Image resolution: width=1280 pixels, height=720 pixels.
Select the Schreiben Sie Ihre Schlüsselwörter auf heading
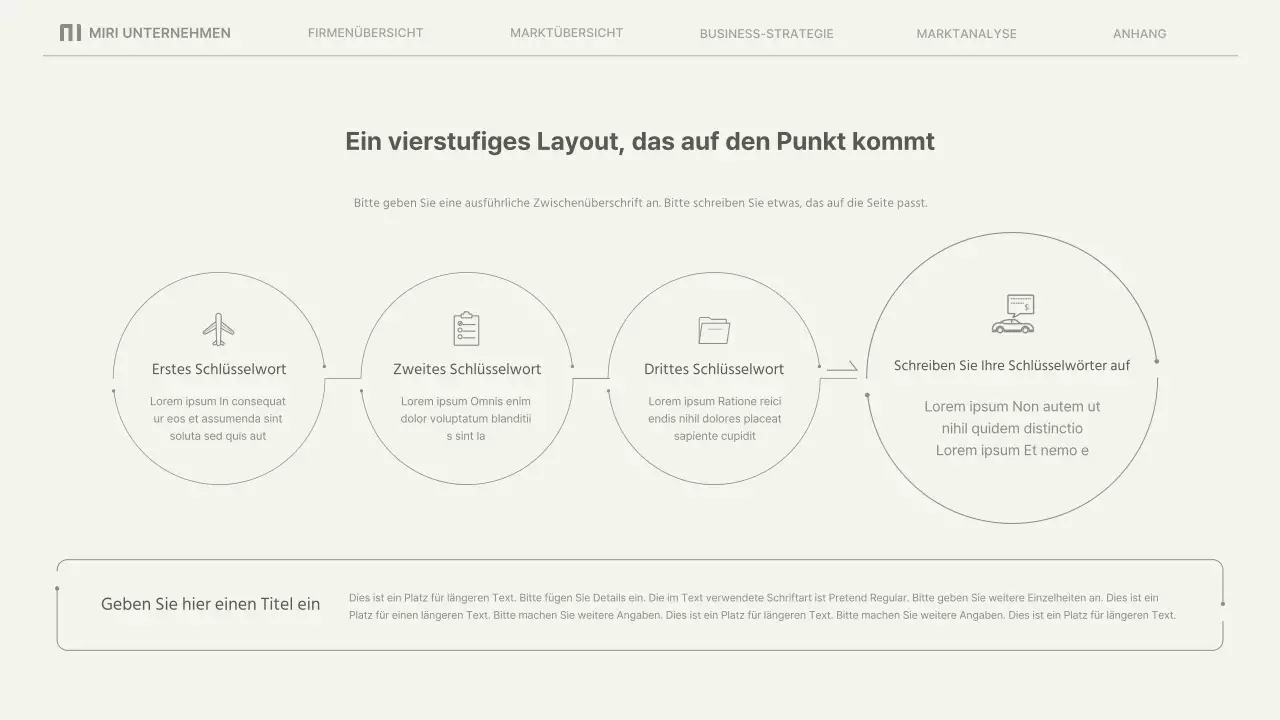click(1011, 365)
